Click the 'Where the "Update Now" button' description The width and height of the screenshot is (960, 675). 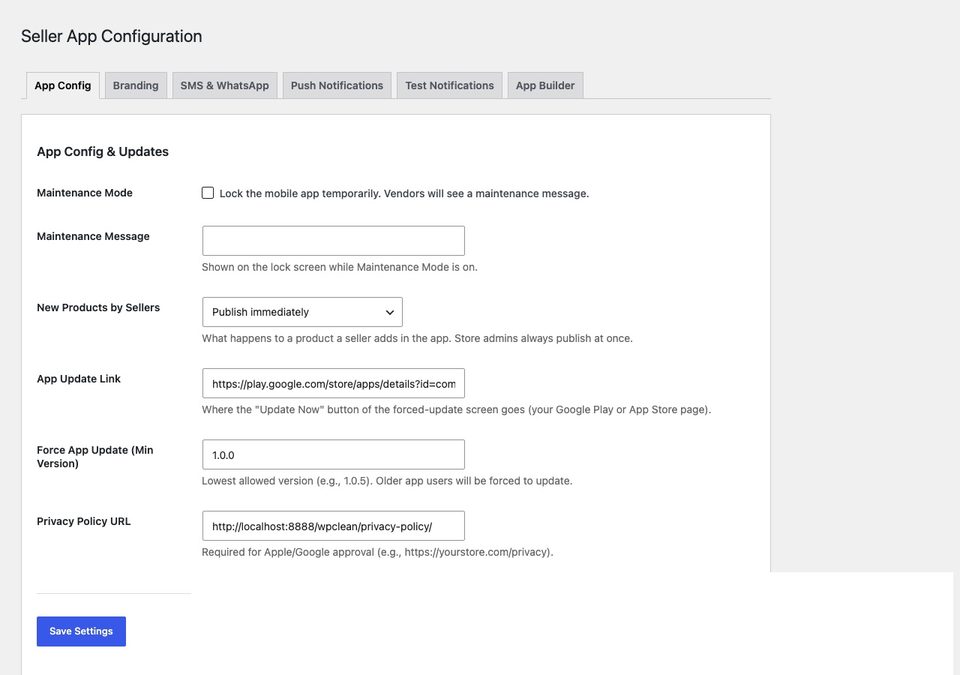tap(456, 409)
